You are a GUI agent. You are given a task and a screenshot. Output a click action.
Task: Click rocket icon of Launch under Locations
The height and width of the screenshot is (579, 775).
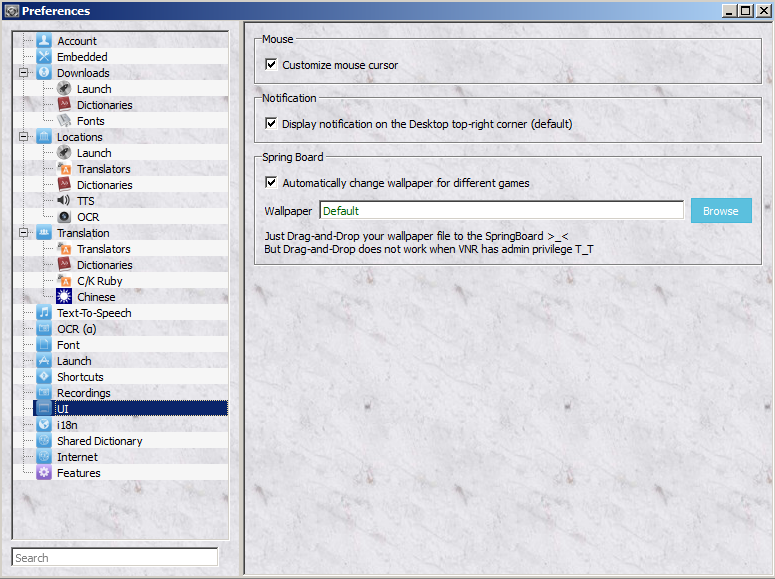point(64,153)
